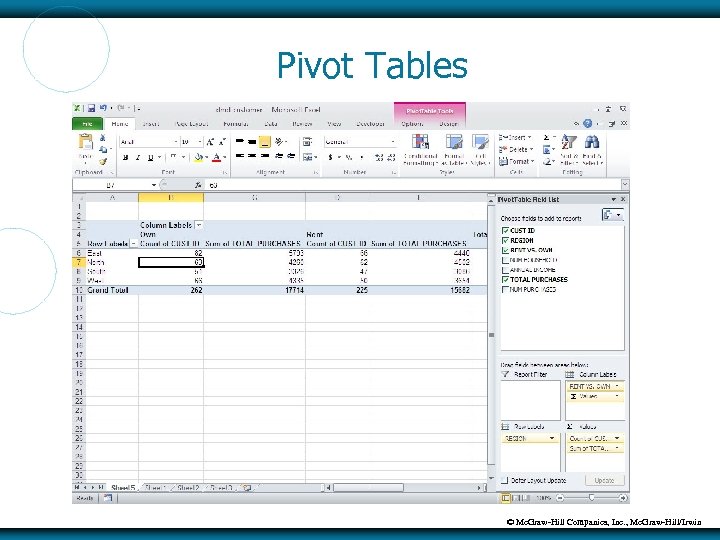This screenshot has height=540, width=720.
Task: Open REGION field dropdown in Row Labels area
Action: click(551, 439)
